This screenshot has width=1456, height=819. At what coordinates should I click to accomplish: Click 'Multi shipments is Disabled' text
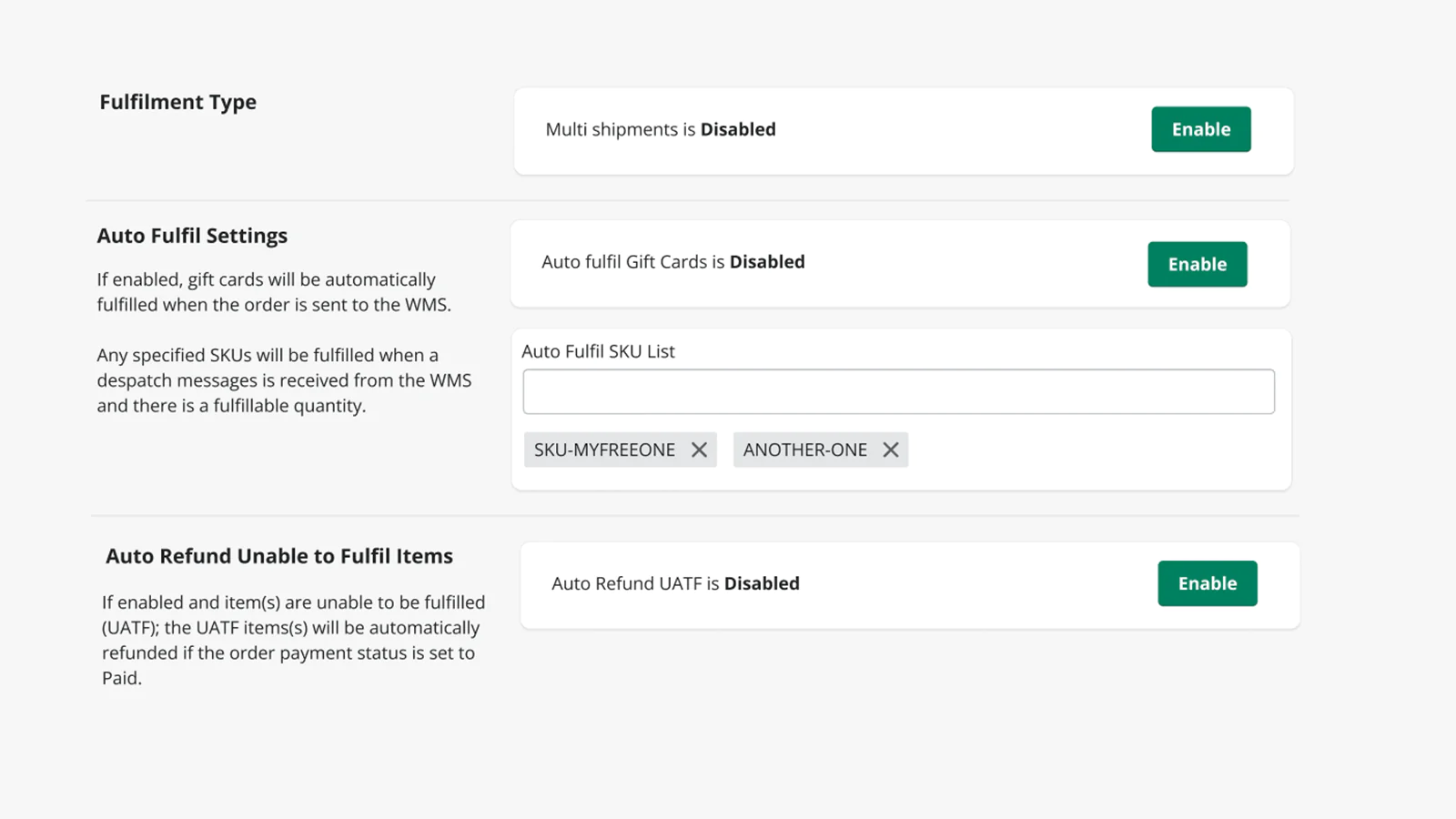click(x=661, y=129)
